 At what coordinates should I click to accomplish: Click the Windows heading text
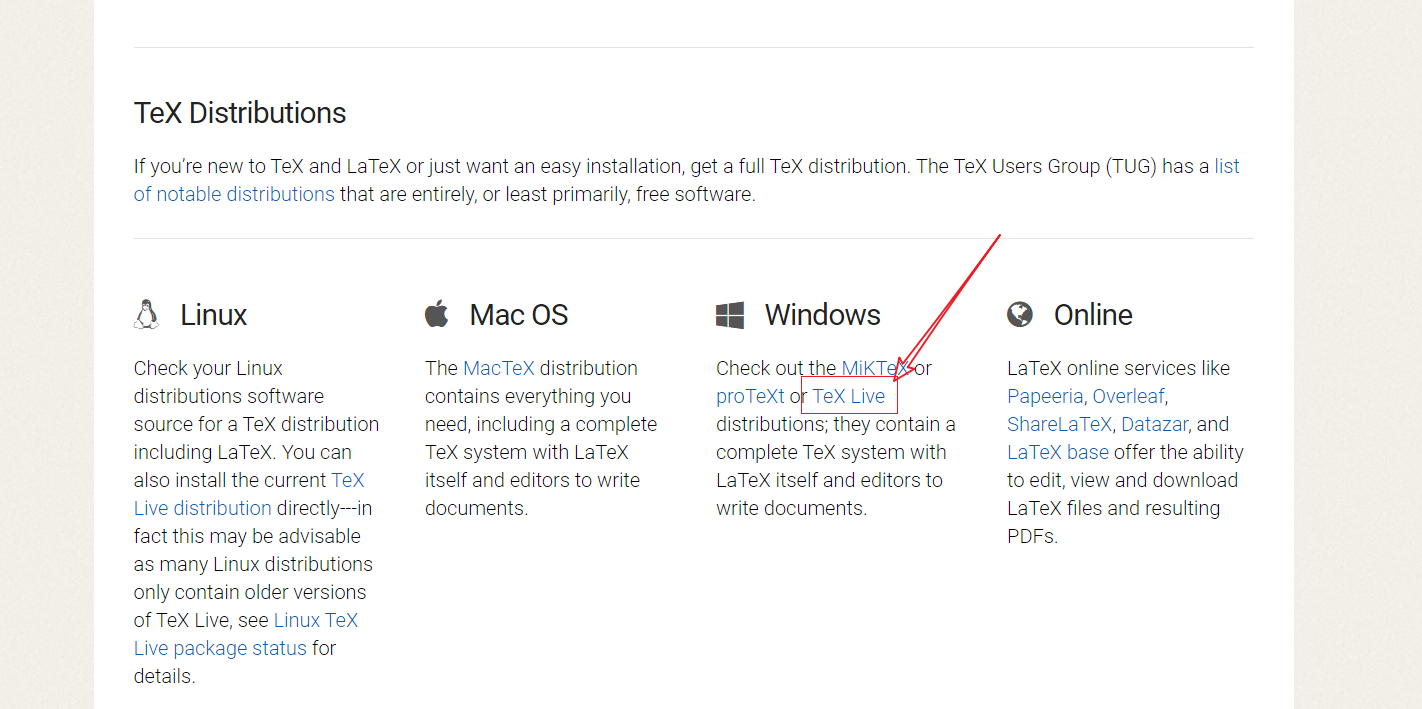[x=823, y=315]
